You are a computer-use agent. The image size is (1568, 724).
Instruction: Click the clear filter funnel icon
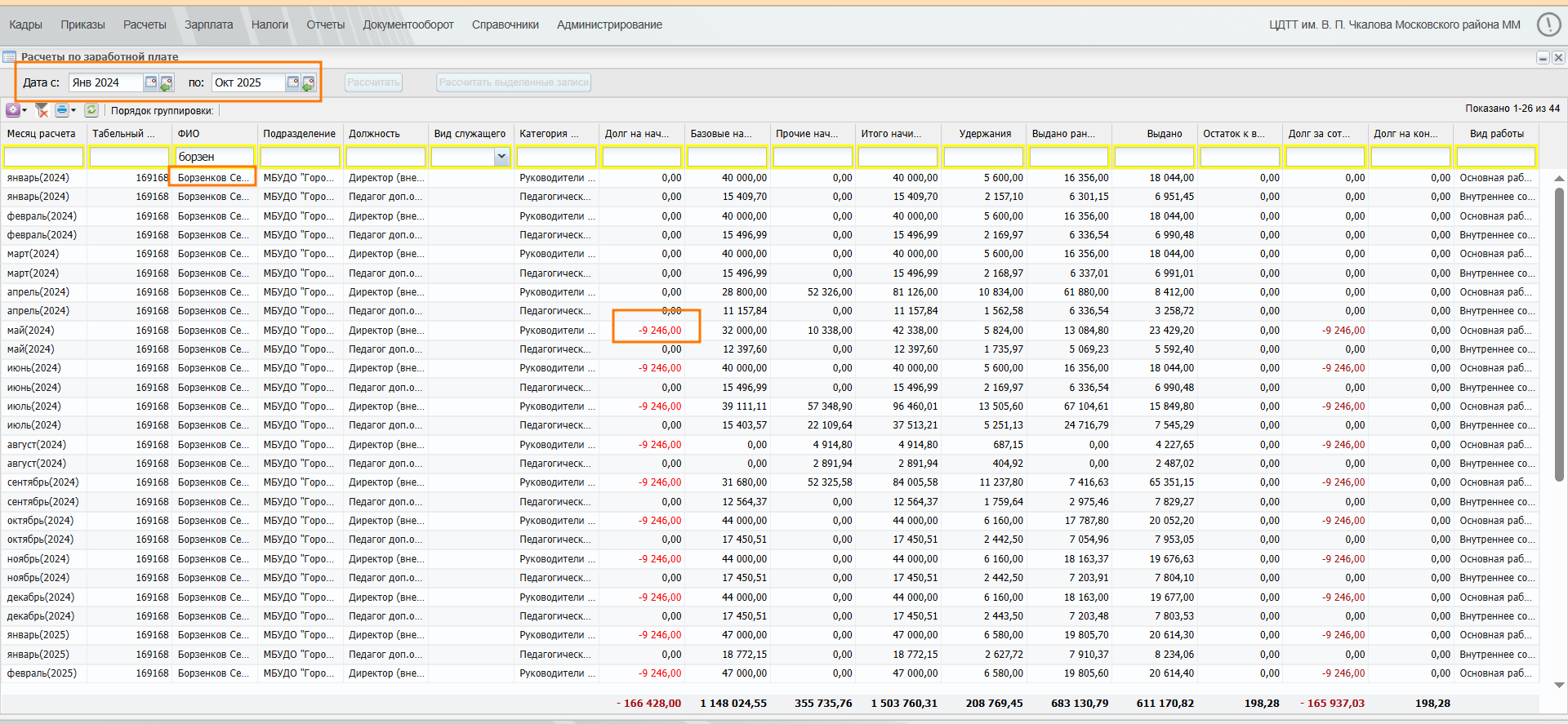42,110
